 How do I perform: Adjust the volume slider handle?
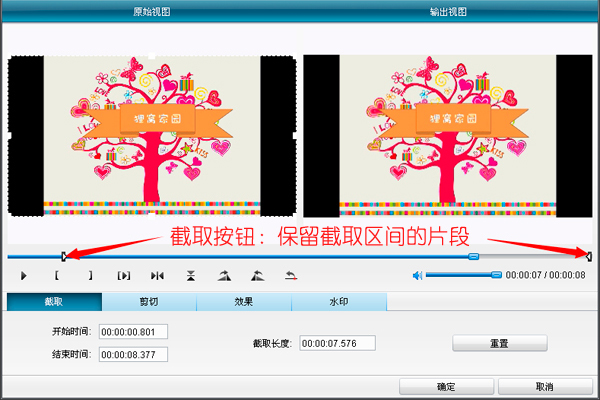point(496,274)
